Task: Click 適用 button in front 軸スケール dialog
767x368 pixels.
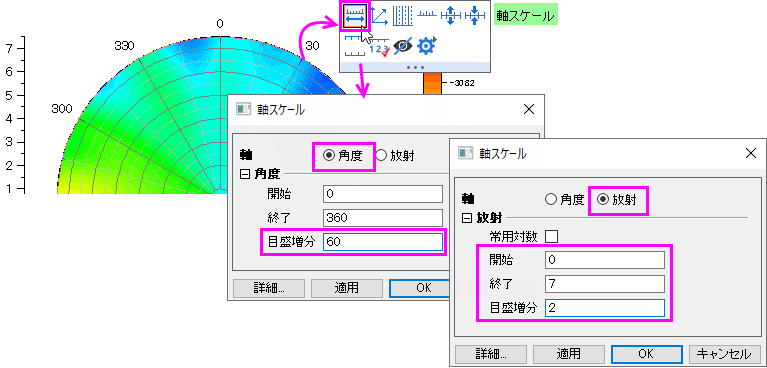Action: point(568,353)
